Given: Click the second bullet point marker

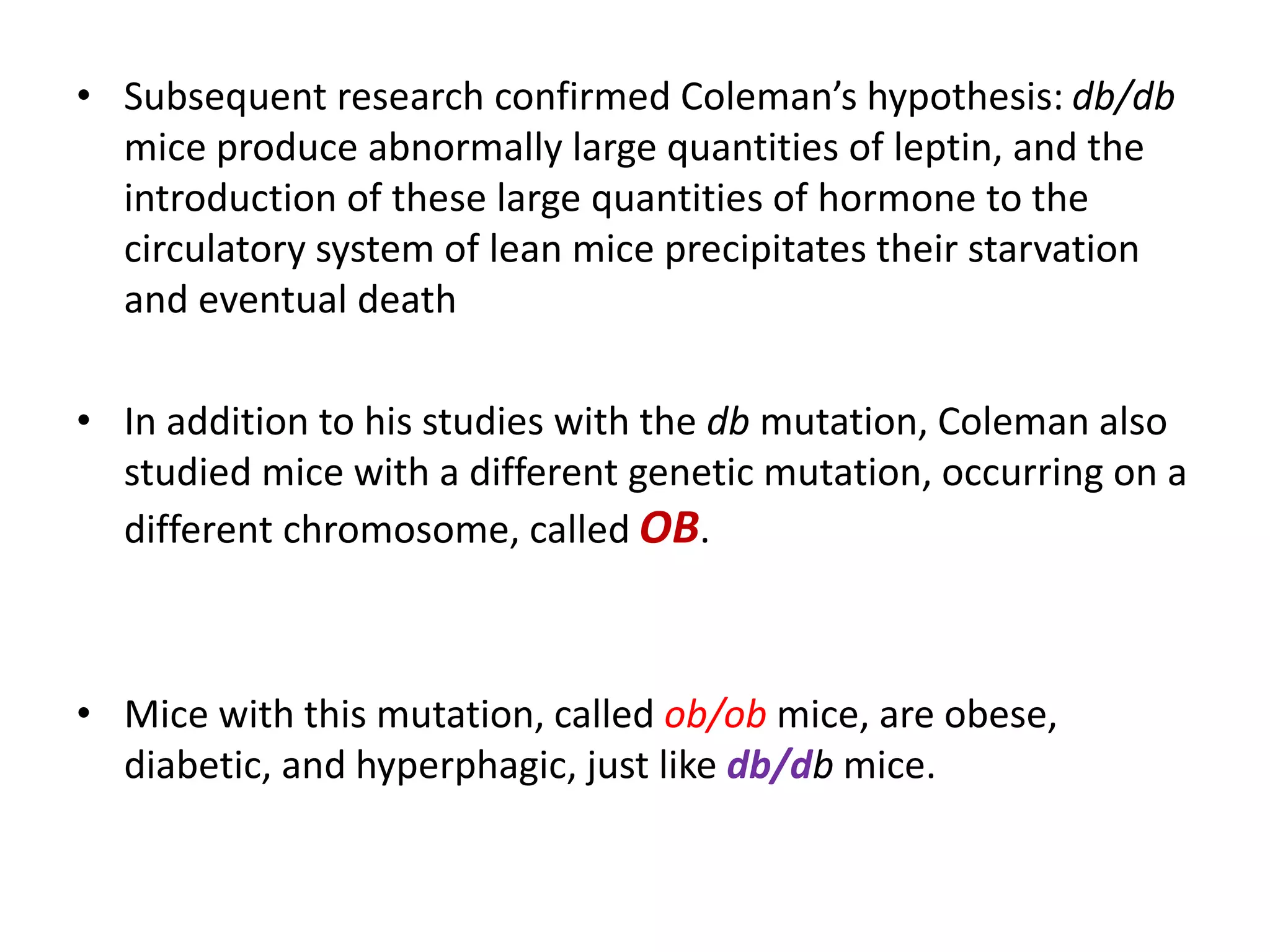Looking at the screenshot, I should pyautogui.click(x=84, y=421).
